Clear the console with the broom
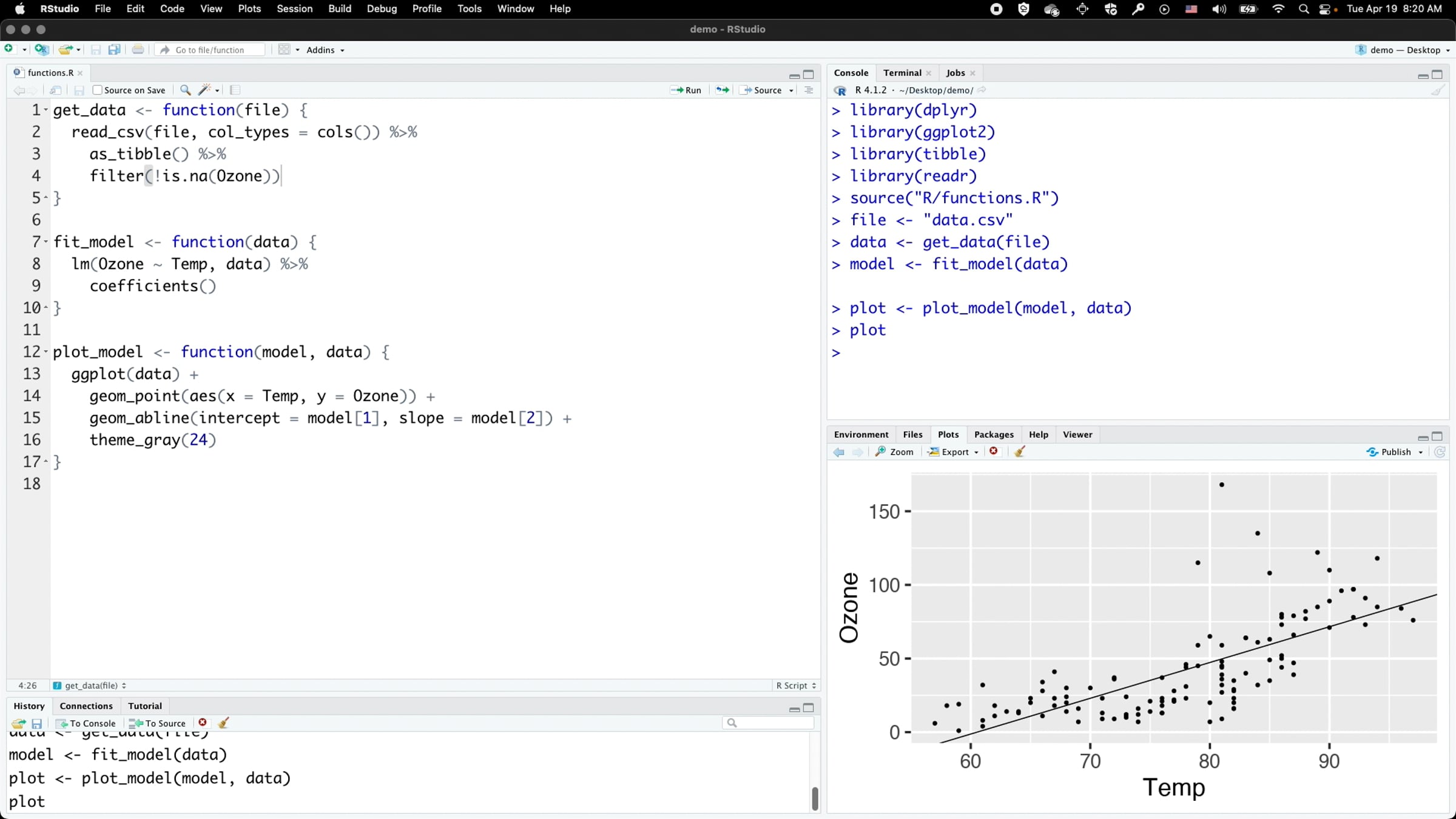The image size is (1456, 819). [x=1438, y=90]
